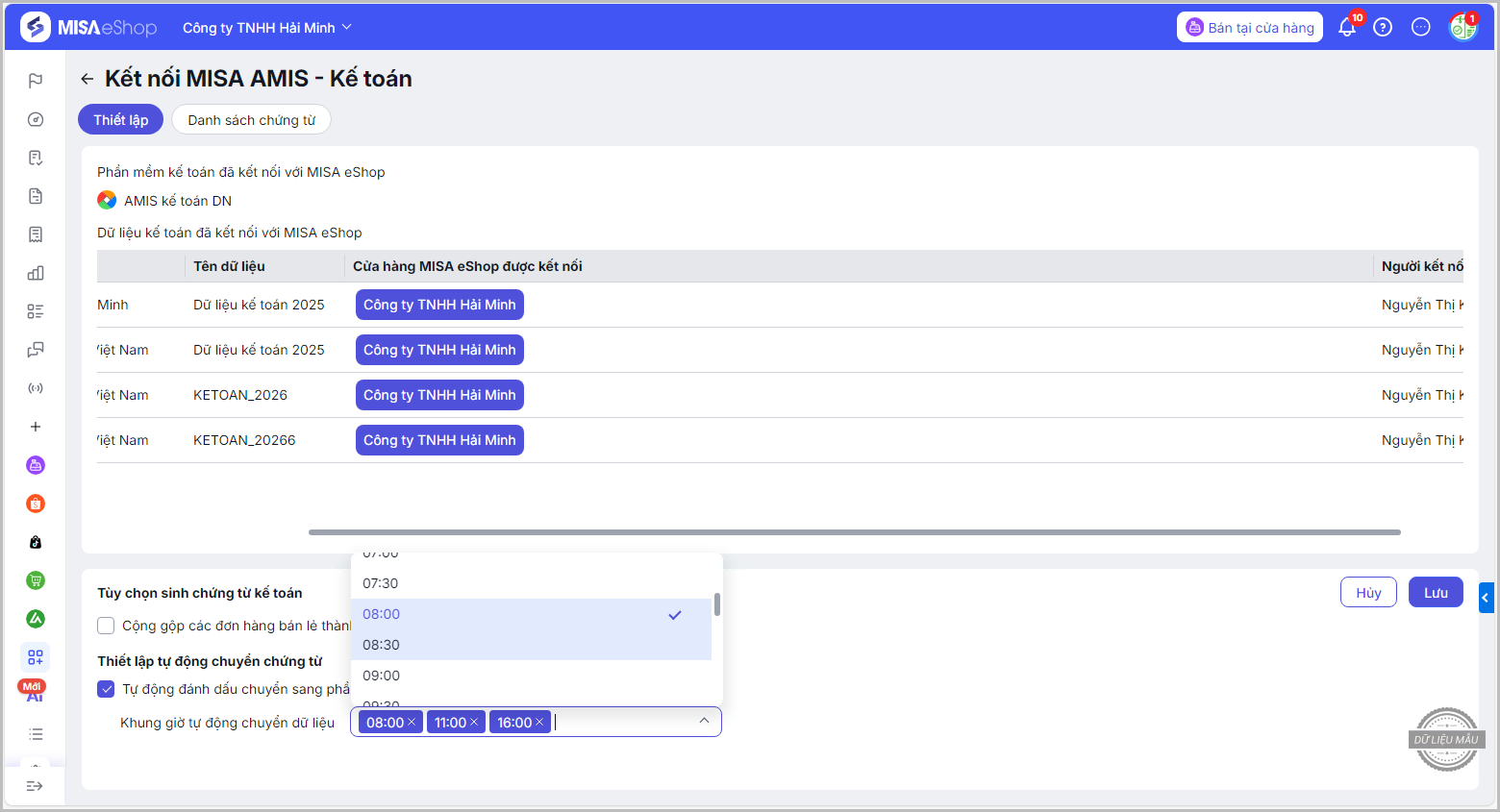The image size is (1500, 812).
Task: Collapse the time slot dropdown chevron
Action: [x=704, y=721]
